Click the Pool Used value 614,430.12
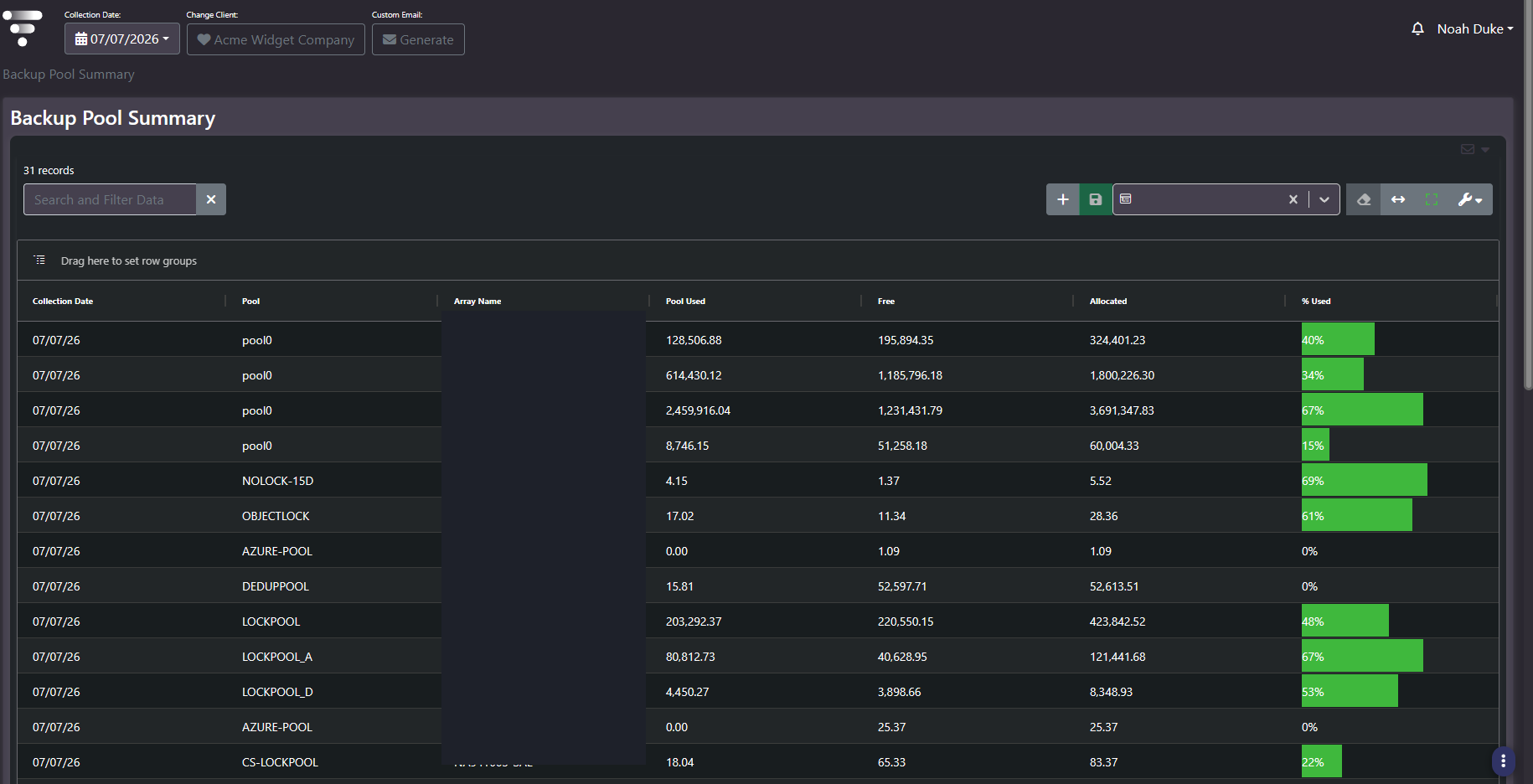The width and height of the screenshot is (1533, 784). pos(694,375)
